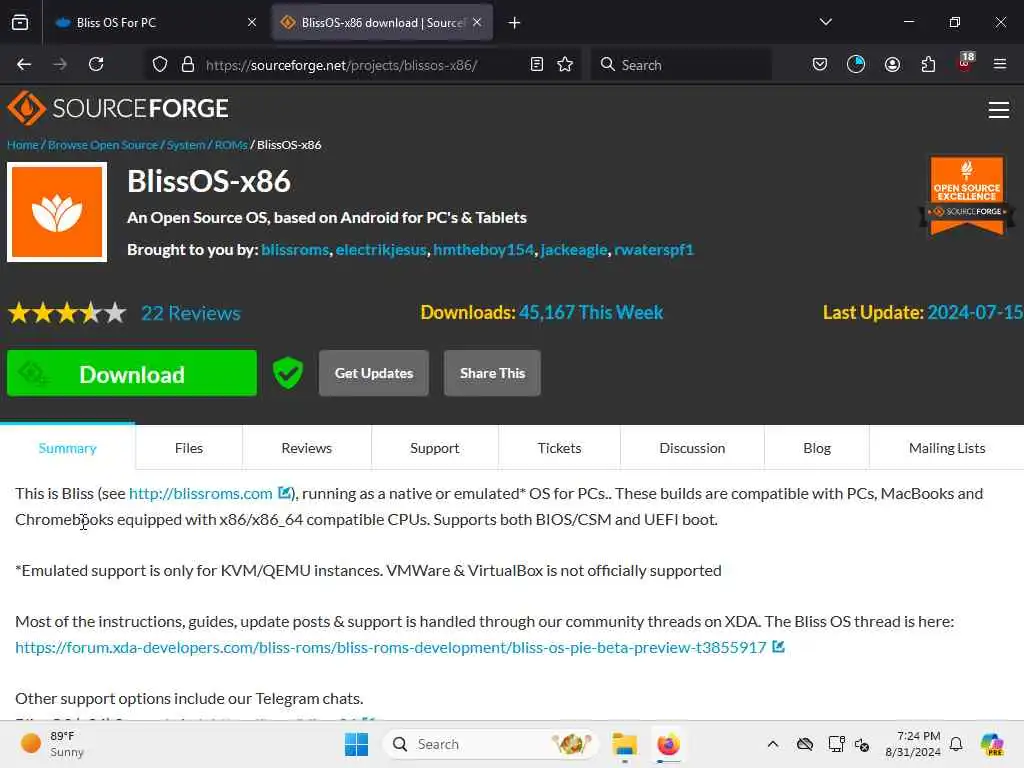Open the weather widget 89°F Sunny
The height and width of the screenshot is (768, 1024).
tap(52, 744)
